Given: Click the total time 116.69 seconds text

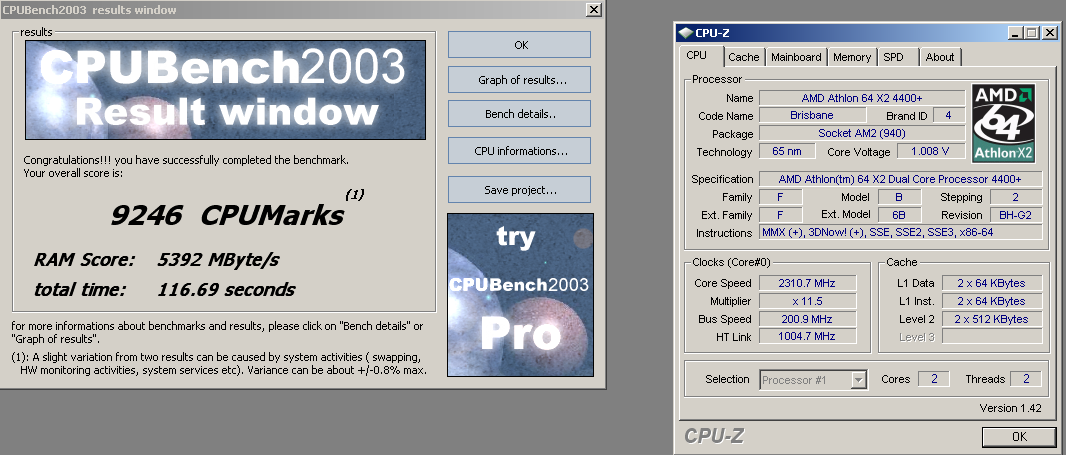Looking at the screenshot, I should (165, 290).
